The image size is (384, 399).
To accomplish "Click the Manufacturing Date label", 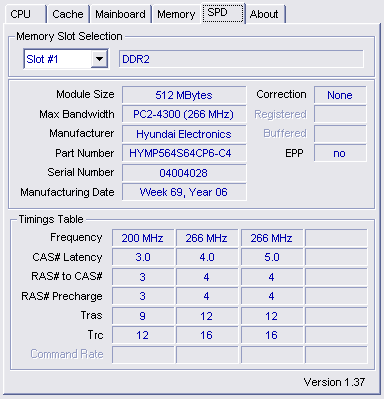I will [x=67, y=192].
